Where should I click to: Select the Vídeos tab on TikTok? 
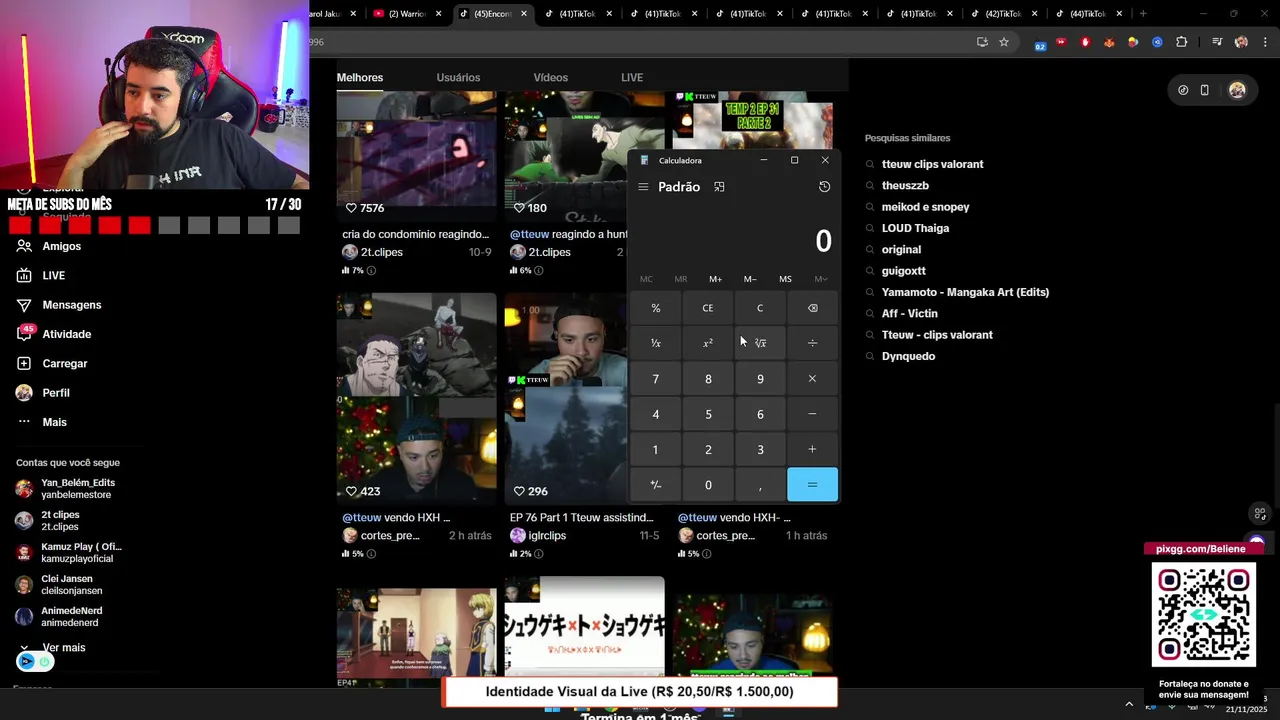click(550, 77)
